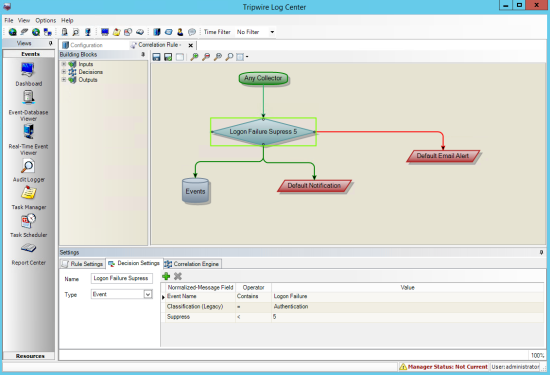Image resolution: width=550 pixels, height=375 pixels.
Task: Click the magnifier search viewer toolbar icon
Action: click(76, 32)
